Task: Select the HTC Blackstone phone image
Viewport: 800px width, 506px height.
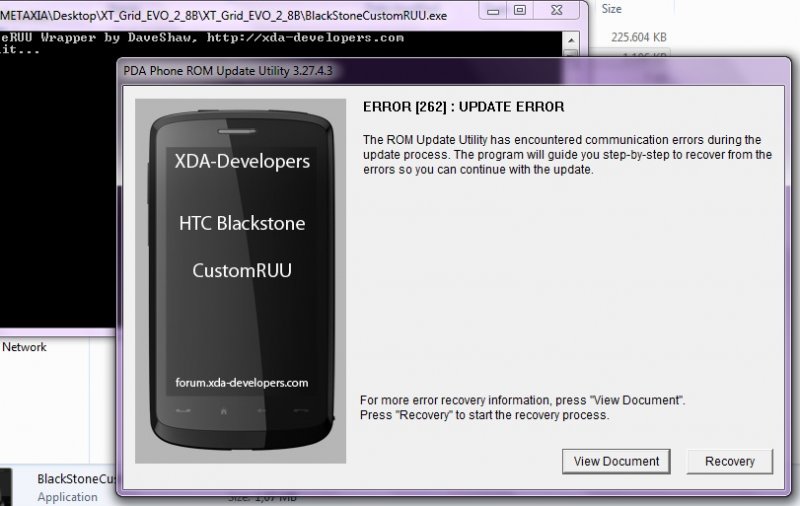Action: coord(240,281)
